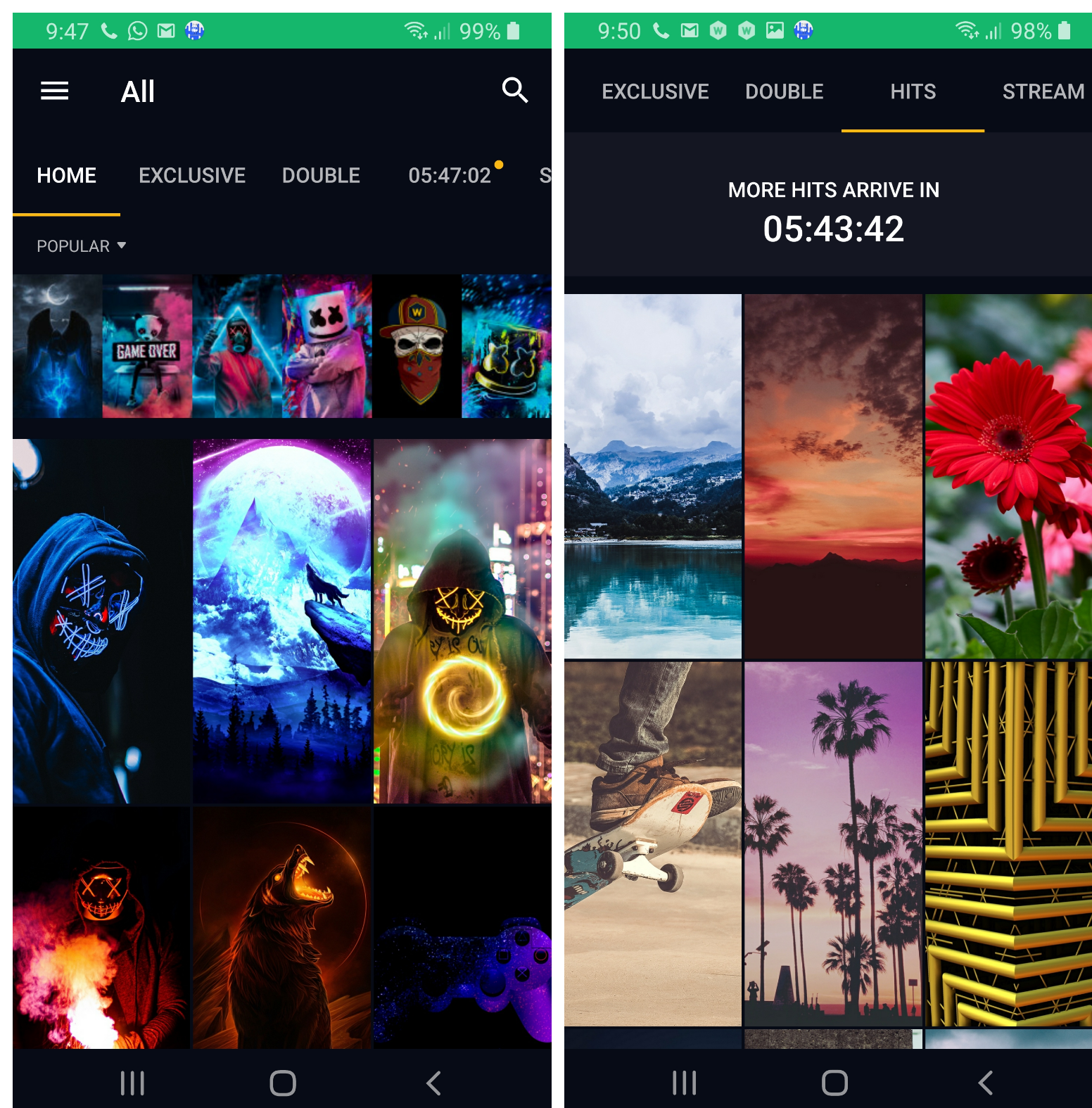Tap the first hexagon W icon in right status bar
Image resolution: width=1092 pixels, height=1108 pixels.
718,30
